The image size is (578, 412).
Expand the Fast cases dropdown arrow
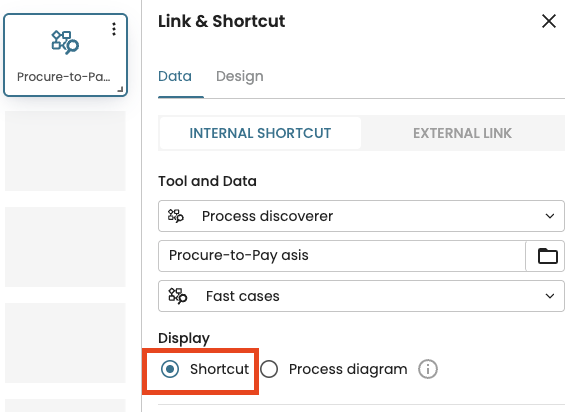(x=550, y=296)
